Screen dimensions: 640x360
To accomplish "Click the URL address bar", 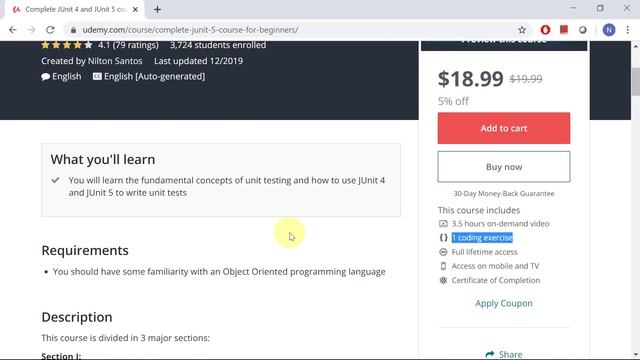I will [x=298, y=30].
